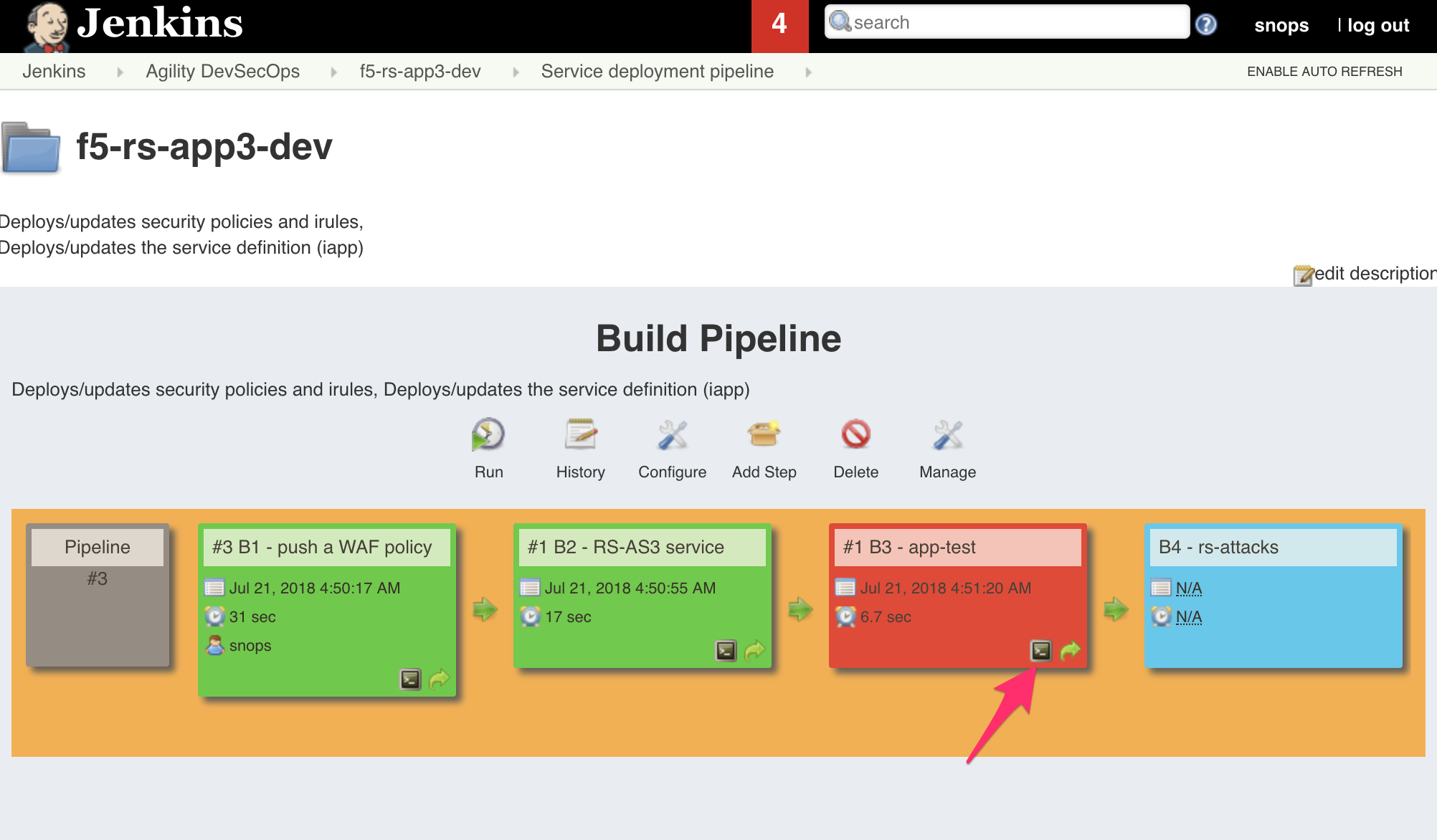Screen dimensions: 1437x840
Task: Click calendar icon in B1 WAF policy card
Action: coord(214,588)
